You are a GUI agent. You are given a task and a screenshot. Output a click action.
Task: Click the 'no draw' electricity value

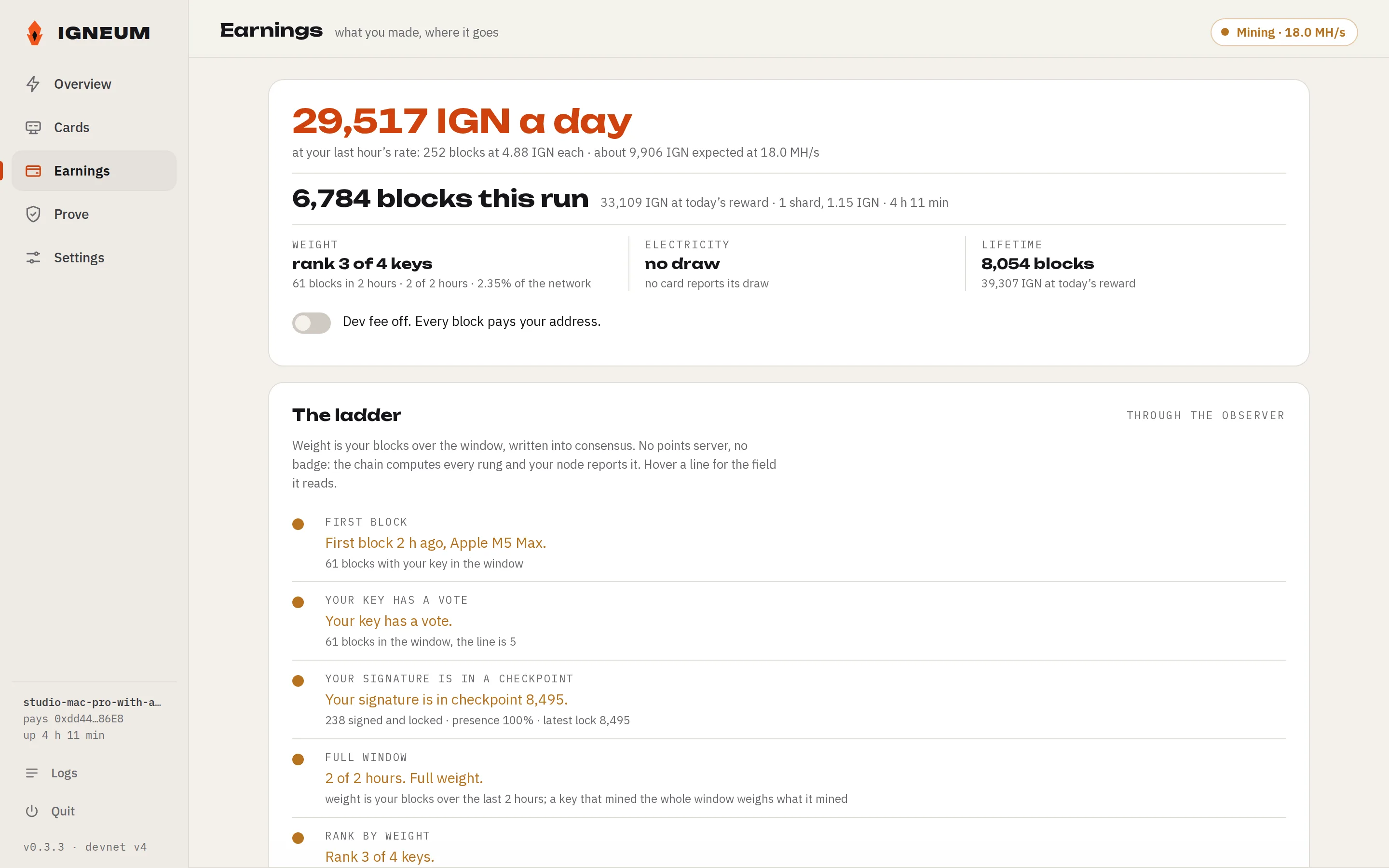682,263
